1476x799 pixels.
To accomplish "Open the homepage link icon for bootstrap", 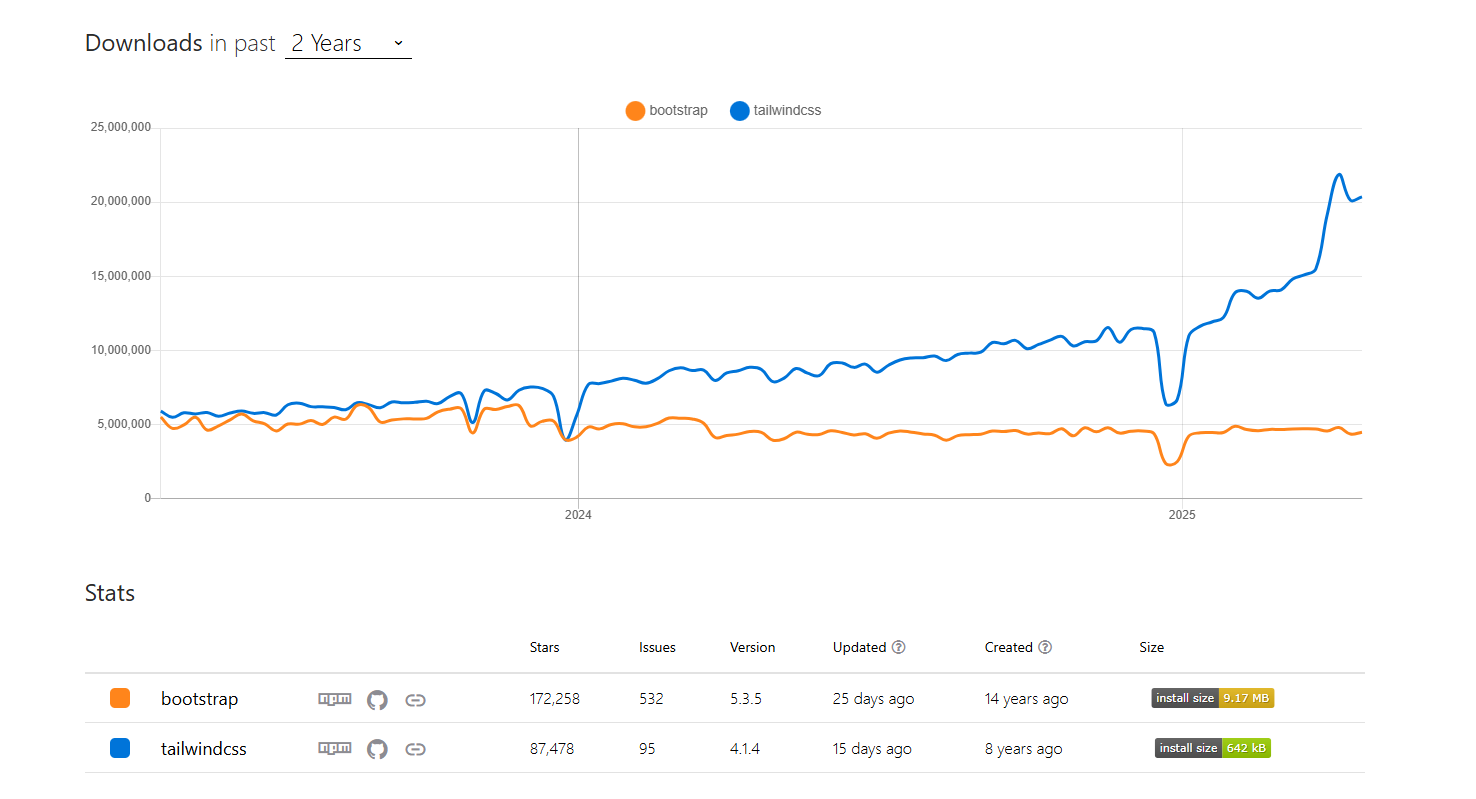I will coord(416,700).
